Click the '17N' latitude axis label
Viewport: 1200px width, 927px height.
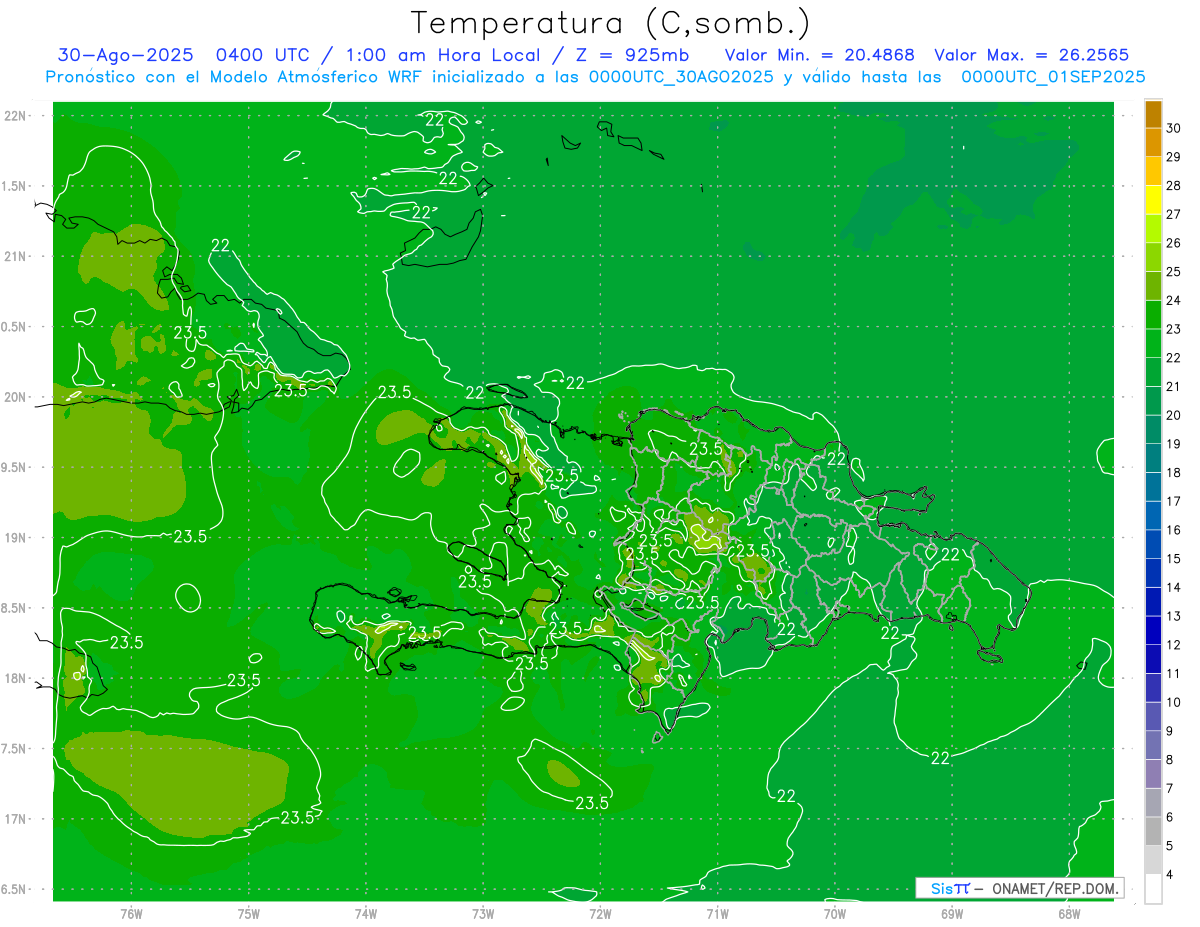click(x=15, y=819)
